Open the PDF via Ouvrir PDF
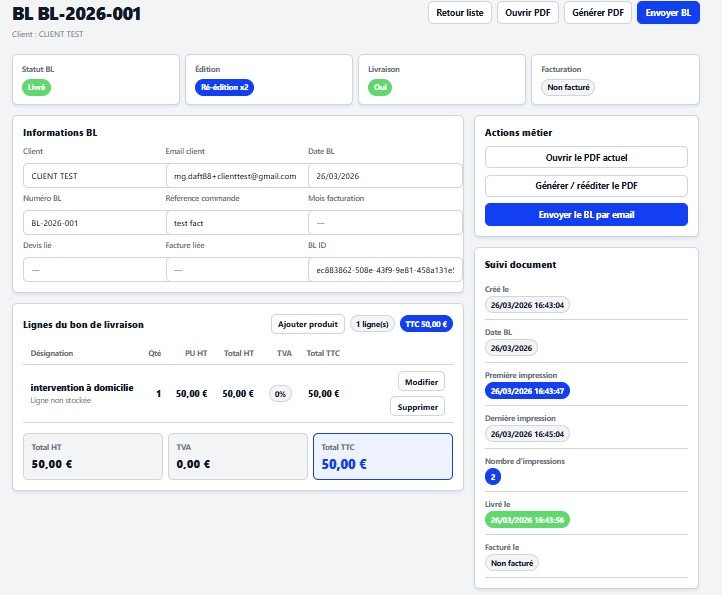Screen dimensions: 722x595 pos(528,13)
